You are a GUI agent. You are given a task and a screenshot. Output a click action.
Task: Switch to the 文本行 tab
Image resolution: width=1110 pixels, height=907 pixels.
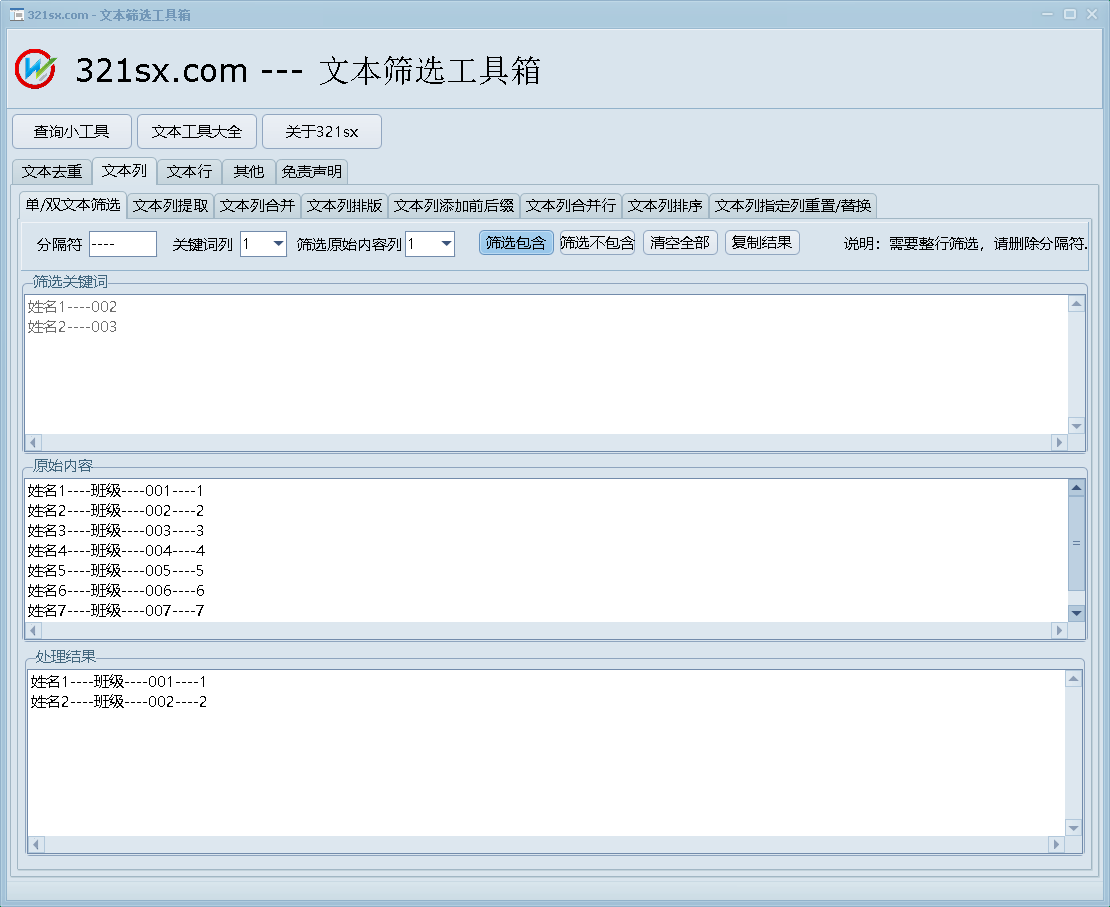pos(188,171)
